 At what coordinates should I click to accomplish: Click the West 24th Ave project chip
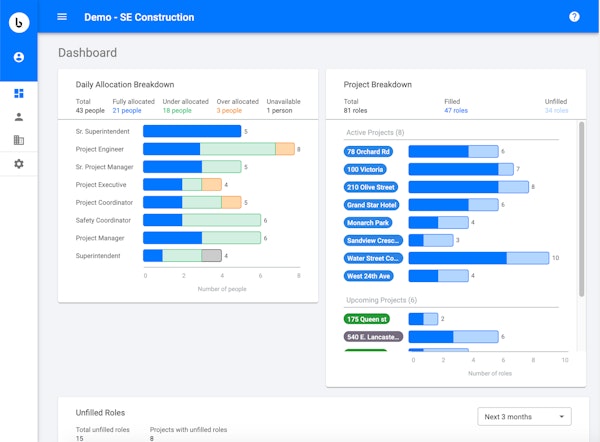pyautogui.click(x=370, y=275)
